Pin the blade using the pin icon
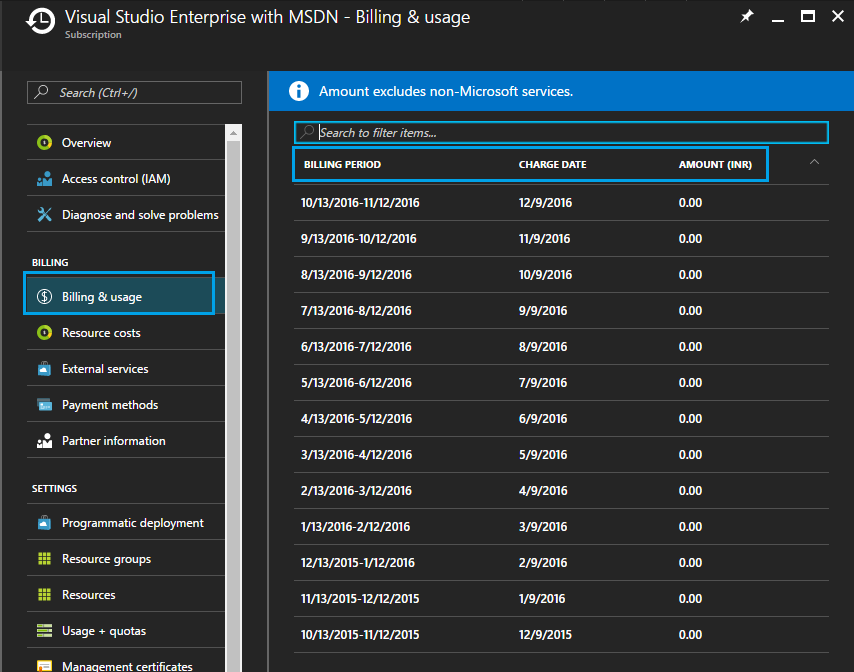This screenshot has height=672, width=854. click(746, 17)
